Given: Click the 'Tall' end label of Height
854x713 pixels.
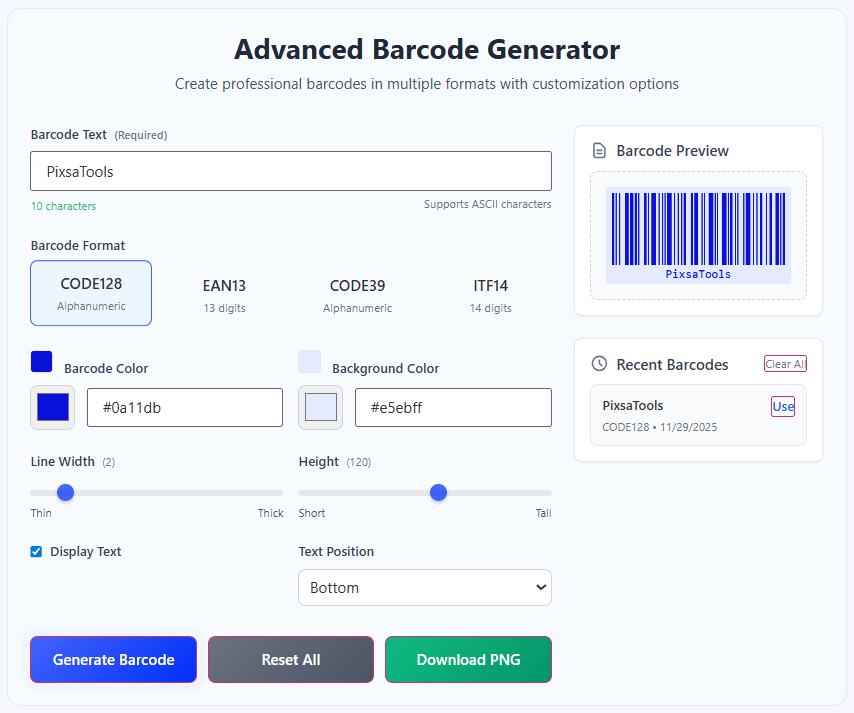Looking at the screenshot, I should coord(544,513).
